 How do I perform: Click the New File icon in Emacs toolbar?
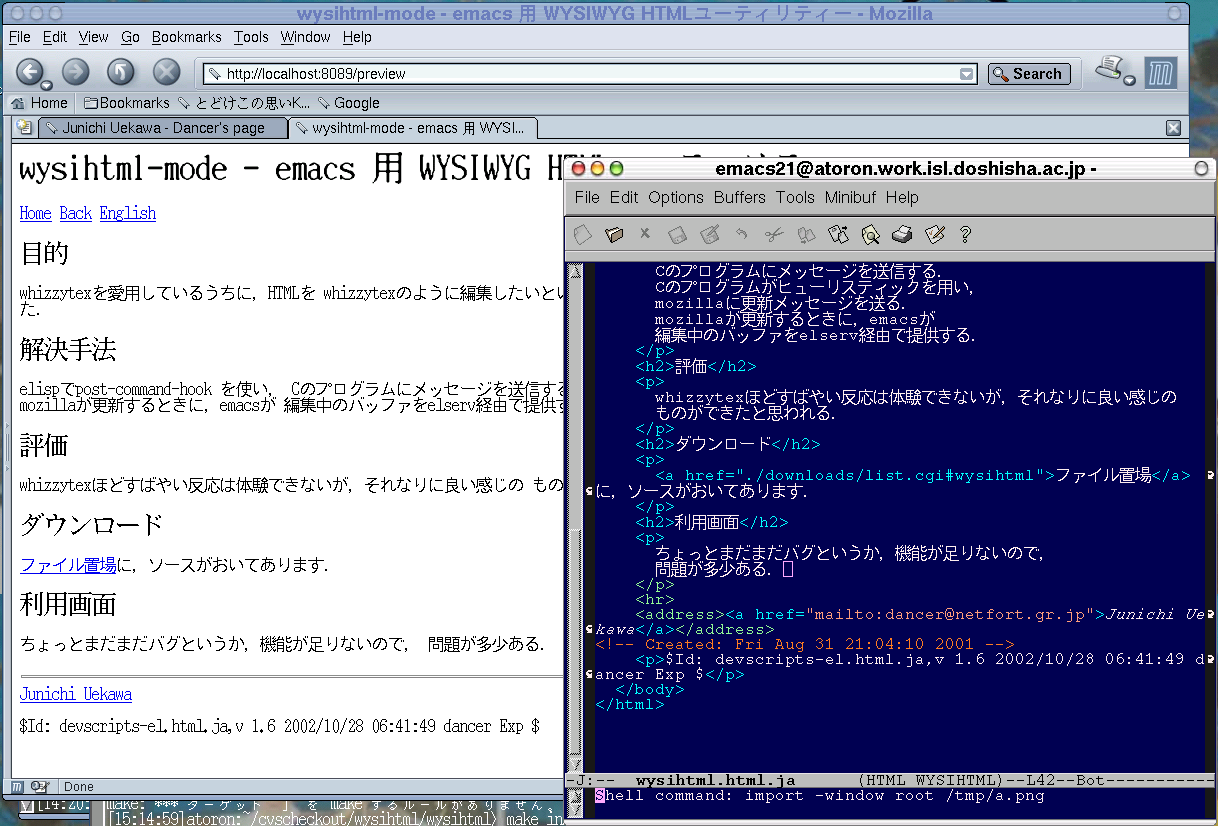583,234
